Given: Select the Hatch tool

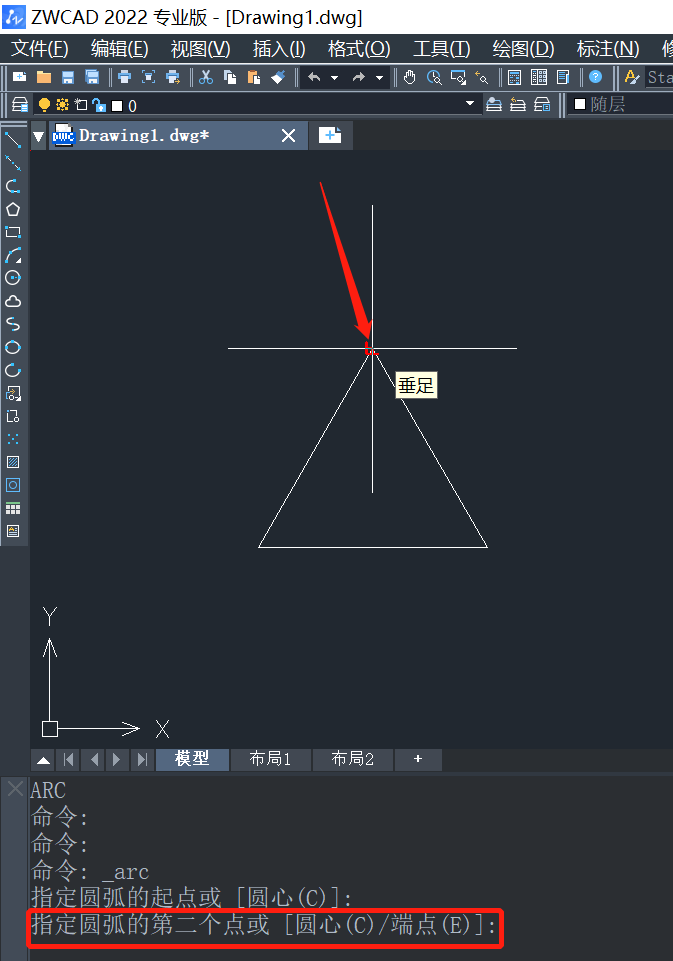Looking at the screenshot, I should coord(13,462).
